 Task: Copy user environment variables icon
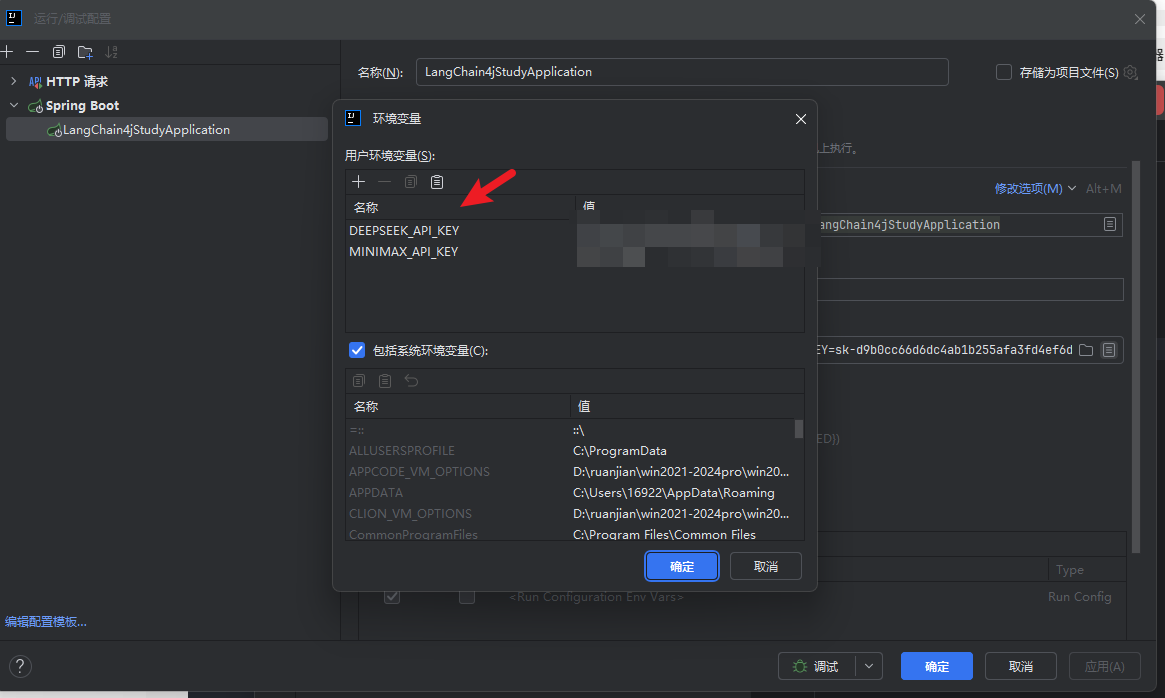click(x=411, y=181)
